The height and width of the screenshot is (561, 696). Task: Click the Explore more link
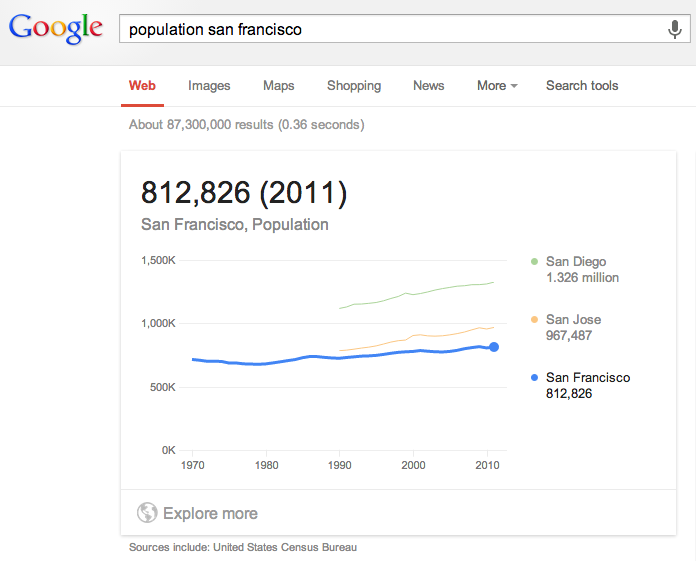[x=210, y=513]
